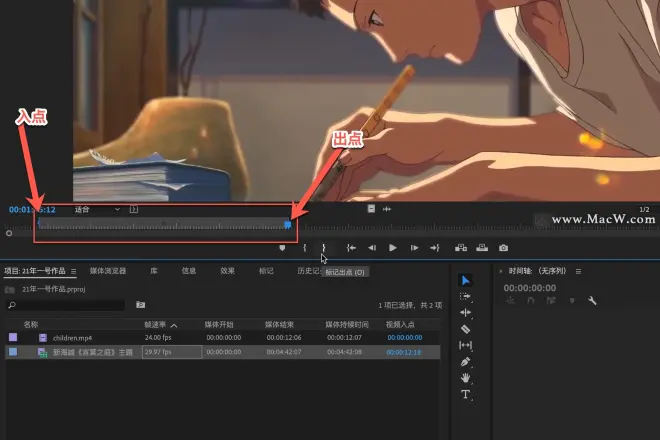Image resolution: width=660 pixels, height=440 pixels.
Task: Open the project panel hamburger menu
Action: [74, 272]
